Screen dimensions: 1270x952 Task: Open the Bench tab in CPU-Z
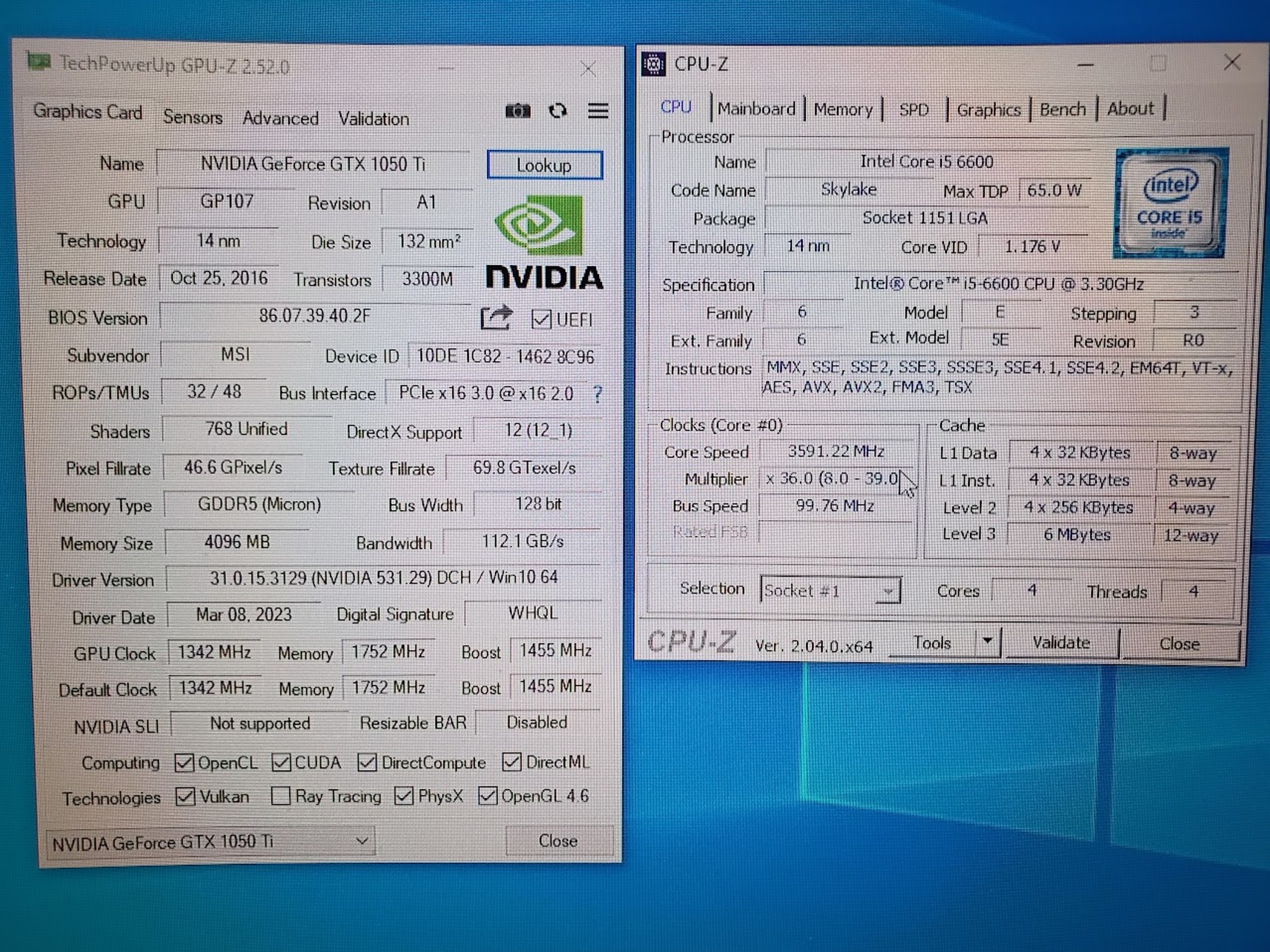pos(1063,109)
